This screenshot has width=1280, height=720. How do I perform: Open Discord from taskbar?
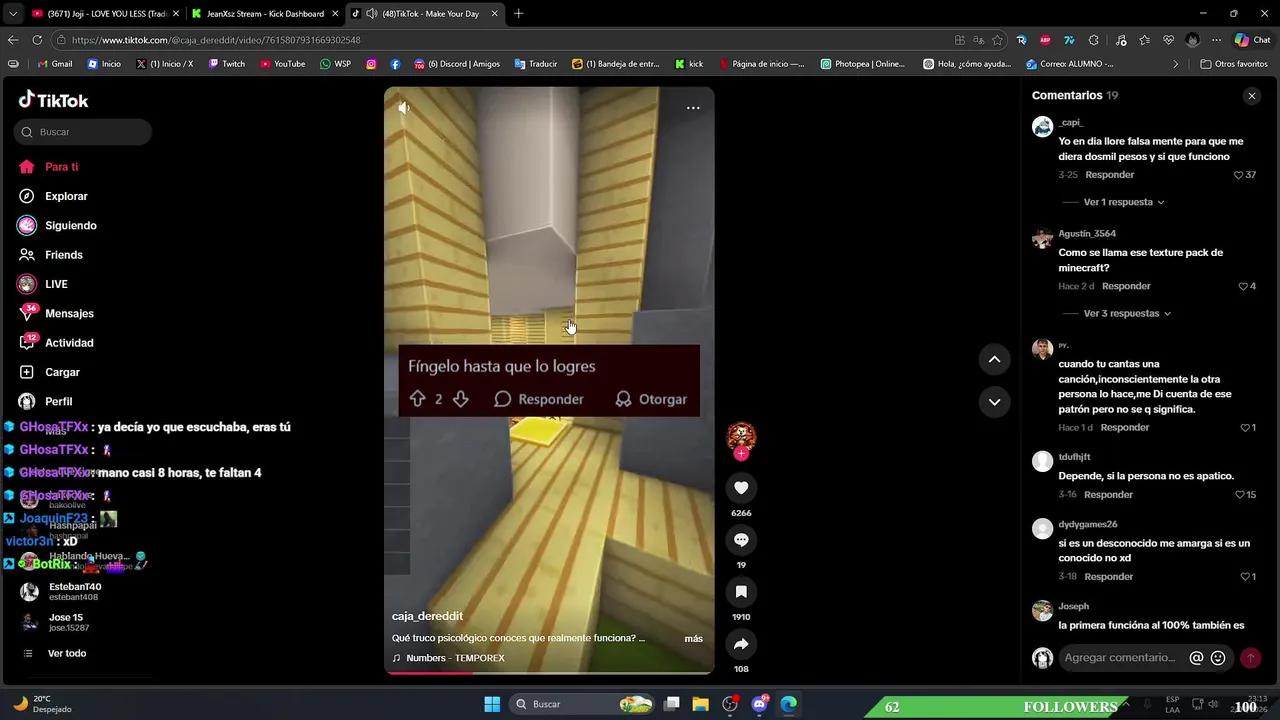tap(759, 704)
